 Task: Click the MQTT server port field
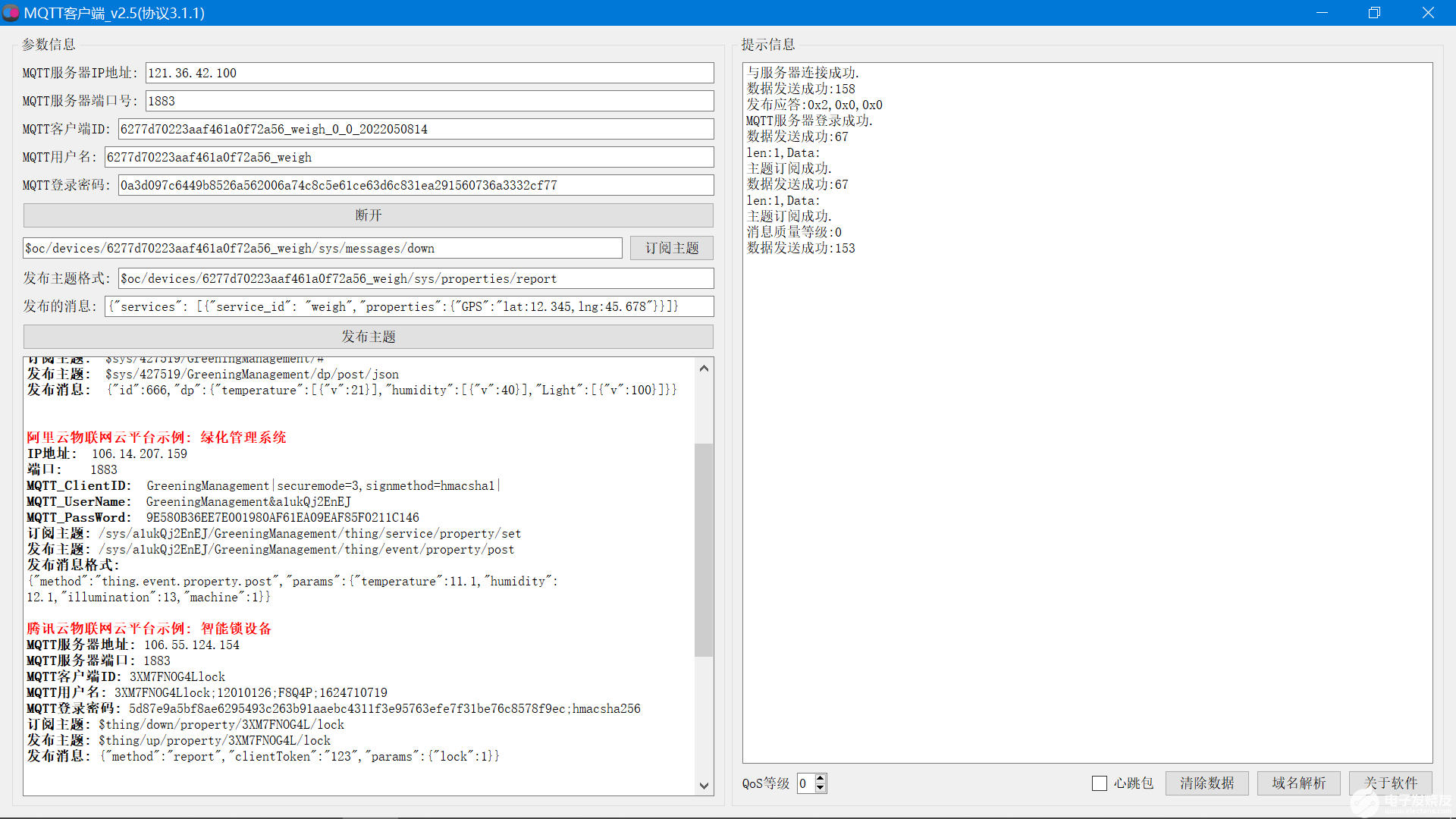(429, 102)
